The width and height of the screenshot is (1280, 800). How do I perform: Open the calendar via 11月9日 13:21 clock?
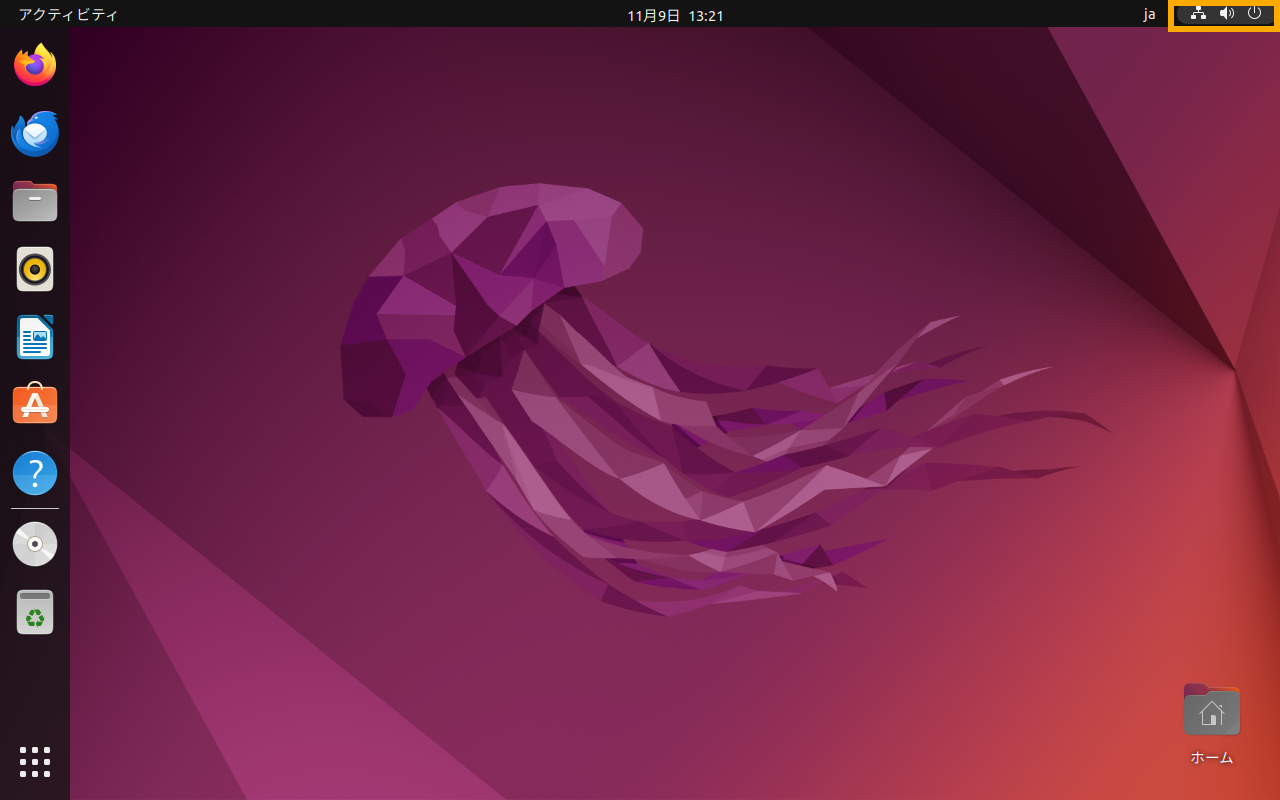tap(675, 15)
